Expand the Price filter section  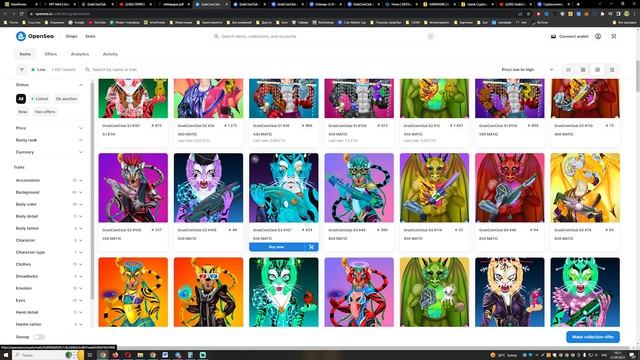(49, 128)
